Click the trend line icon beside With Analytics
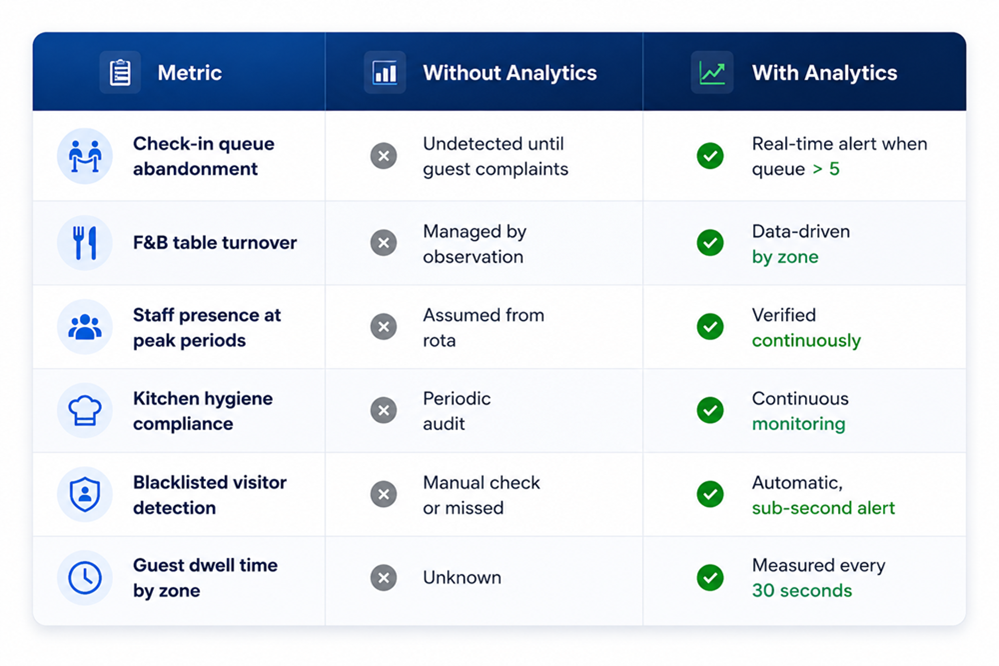 point(712,73)
